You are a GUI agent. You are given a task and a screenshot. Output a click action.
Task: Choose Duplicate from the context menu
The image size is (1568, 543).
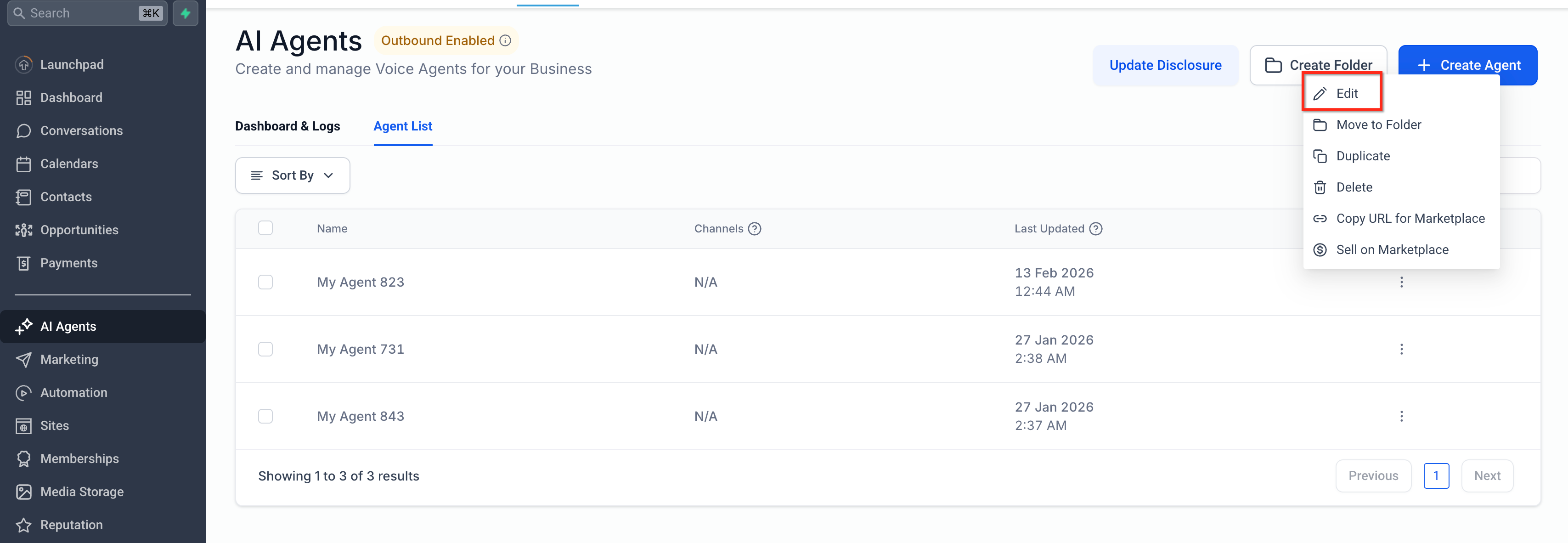click(1362, 157)
